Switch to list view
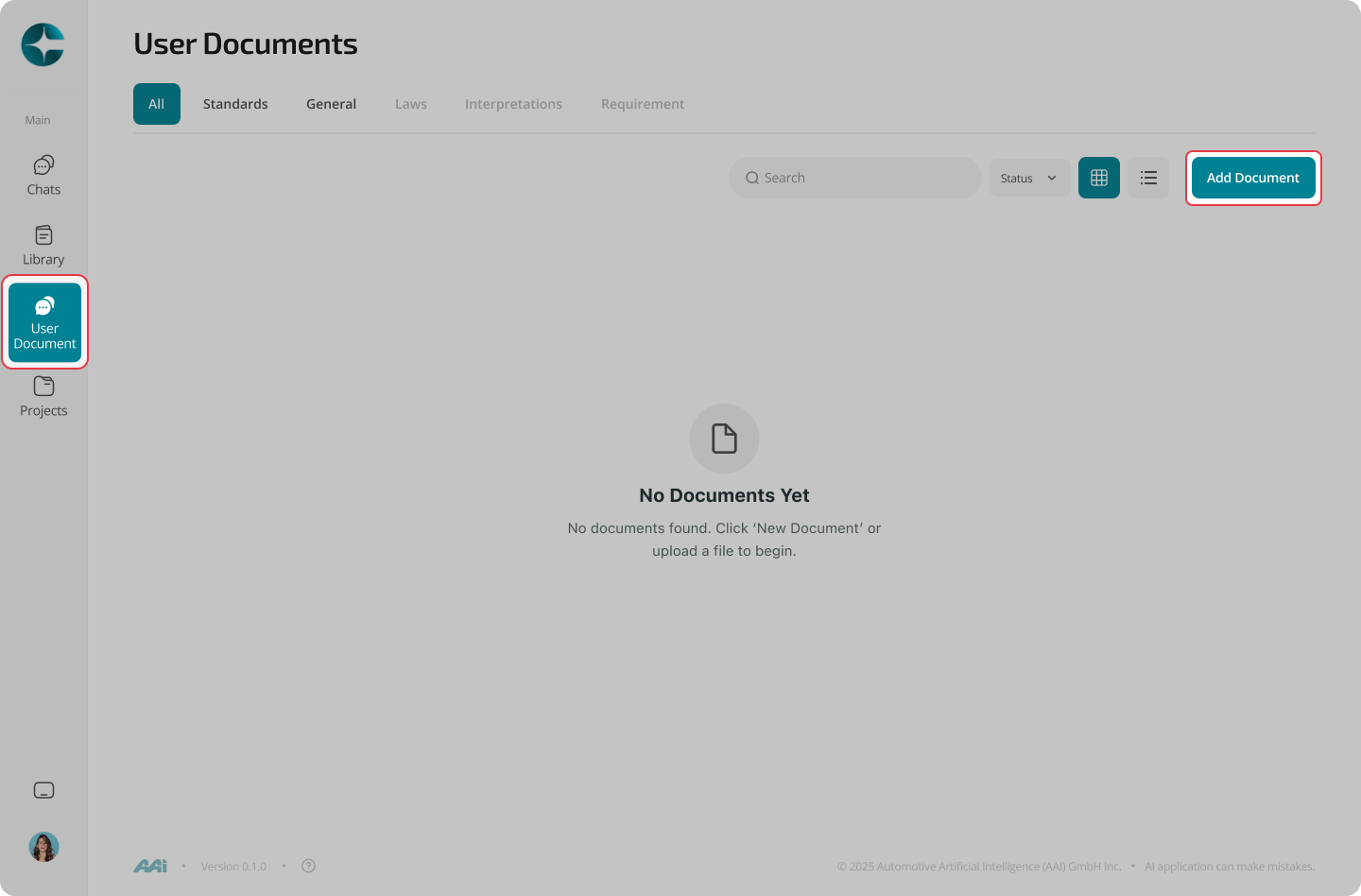1361x896 pixels. click(1148, 178)
